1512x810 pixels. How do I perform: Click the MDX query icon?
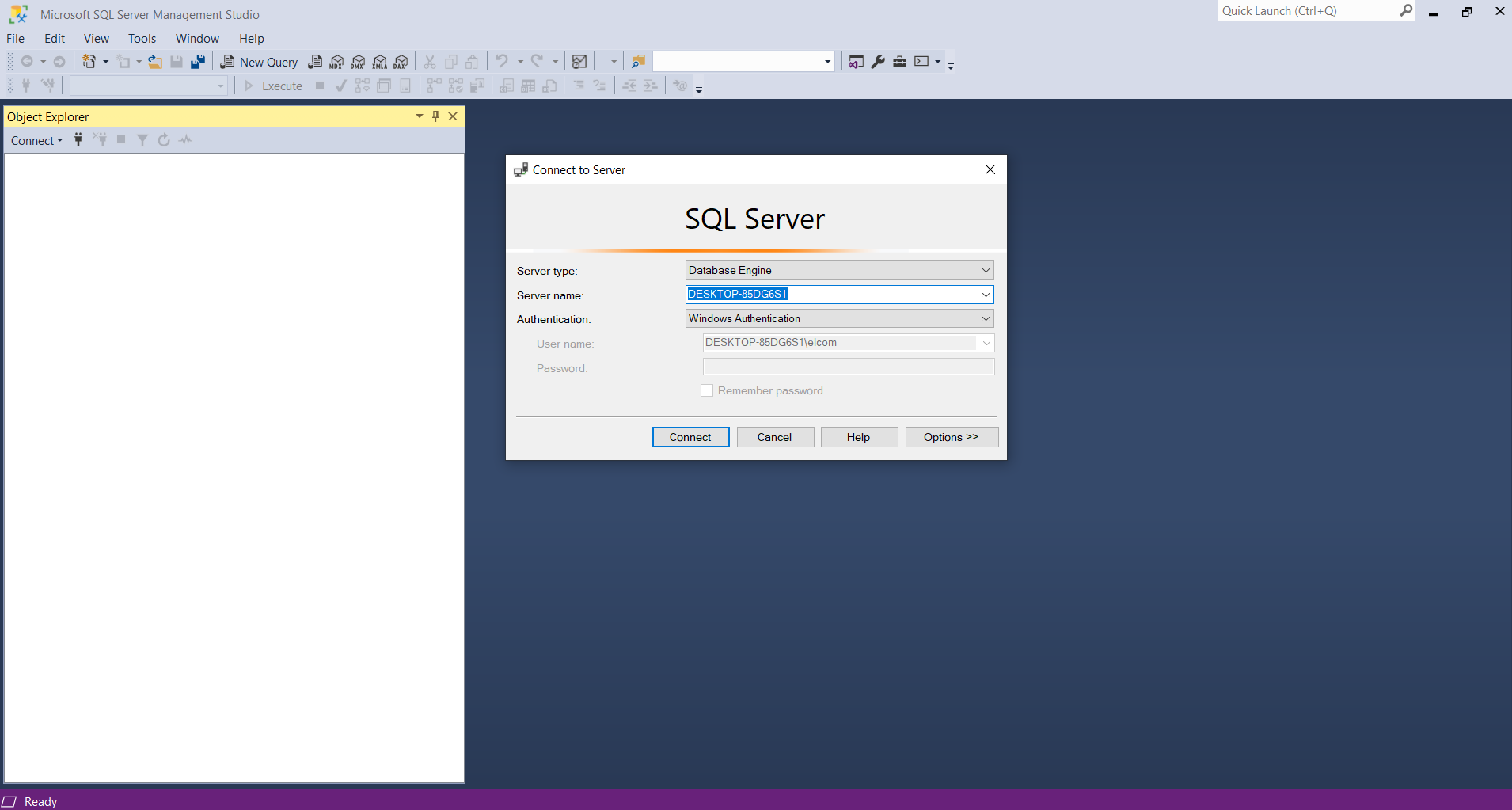tap(336, 62)
